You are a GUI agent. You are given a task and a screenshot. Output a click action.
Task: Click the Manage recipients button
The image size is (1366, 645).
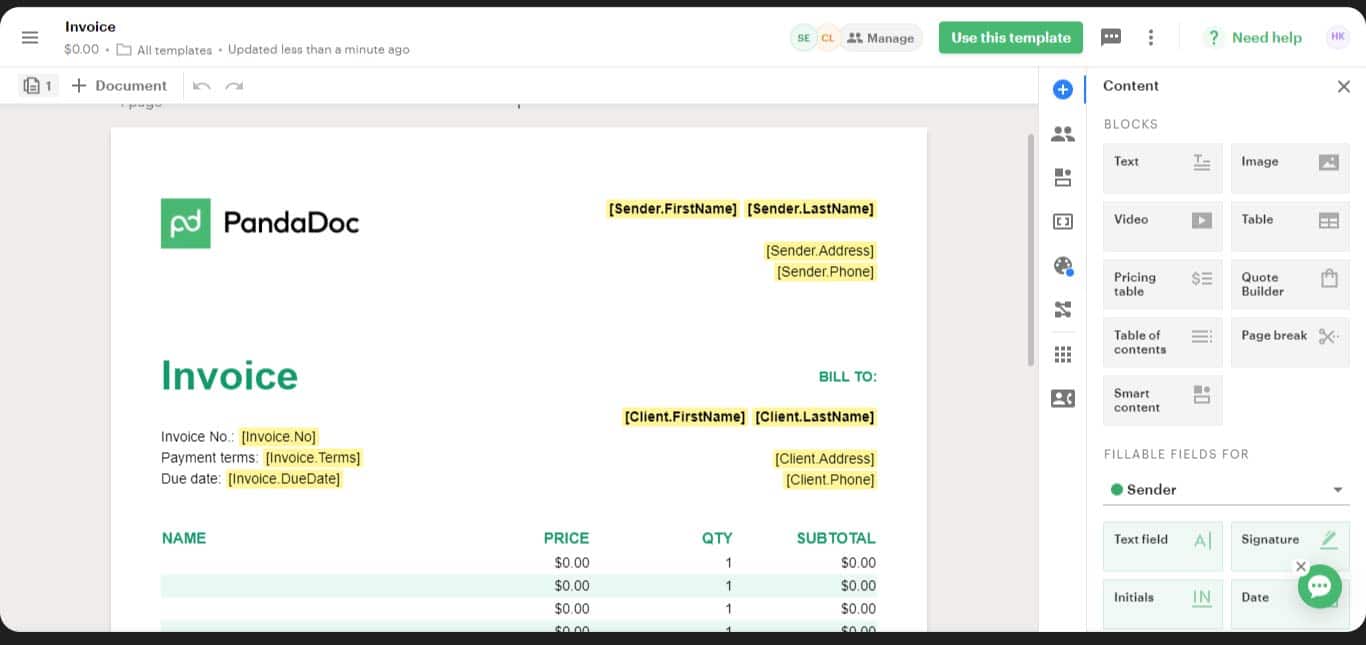pos(880,38)
